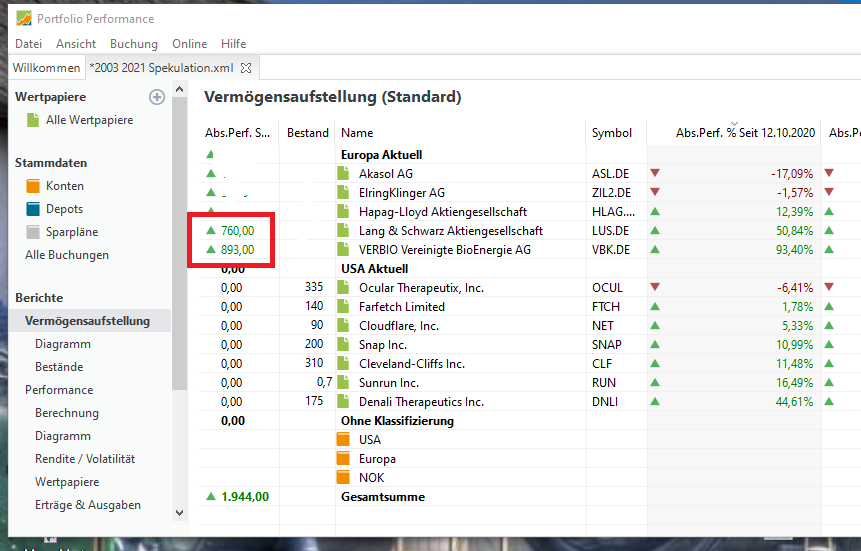861x551 pixels.
Task: Click the blue Depots icon
Action: click(x=33, y=209)
